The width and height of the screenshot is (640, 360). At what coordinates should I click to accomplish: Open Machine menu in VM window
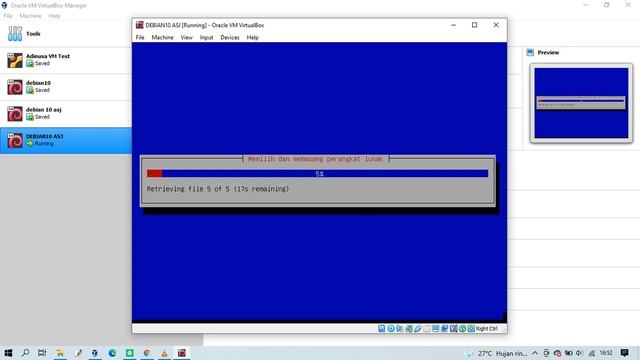162,37
